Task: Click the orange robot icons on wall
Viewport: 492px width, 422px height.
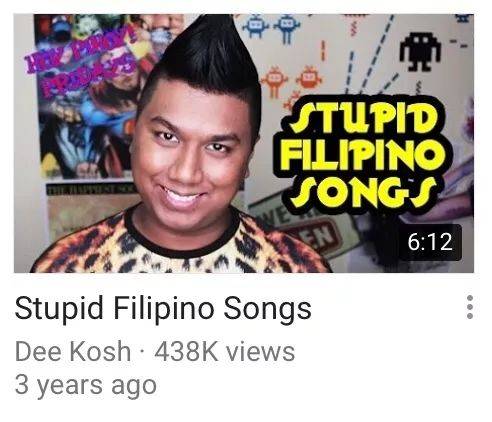Action: coord(291,82)
